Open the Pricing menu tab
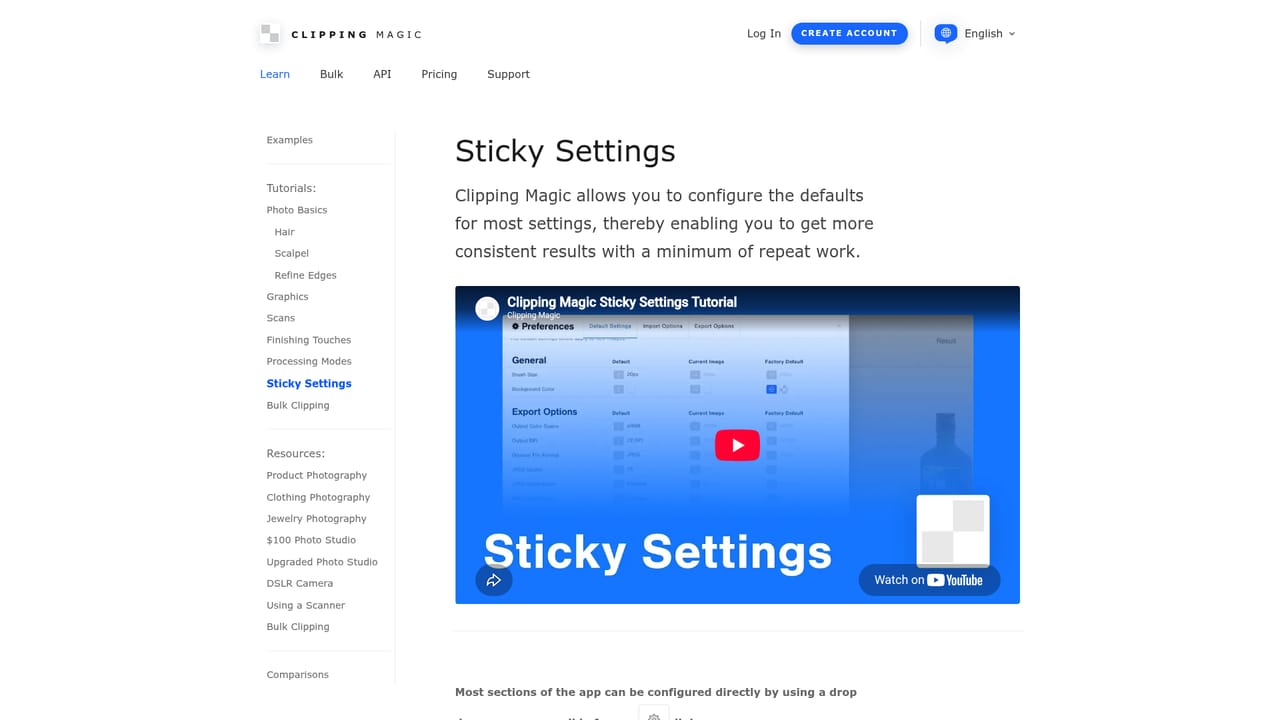Viewport: 1280px width, 720px height. (439, 74)
